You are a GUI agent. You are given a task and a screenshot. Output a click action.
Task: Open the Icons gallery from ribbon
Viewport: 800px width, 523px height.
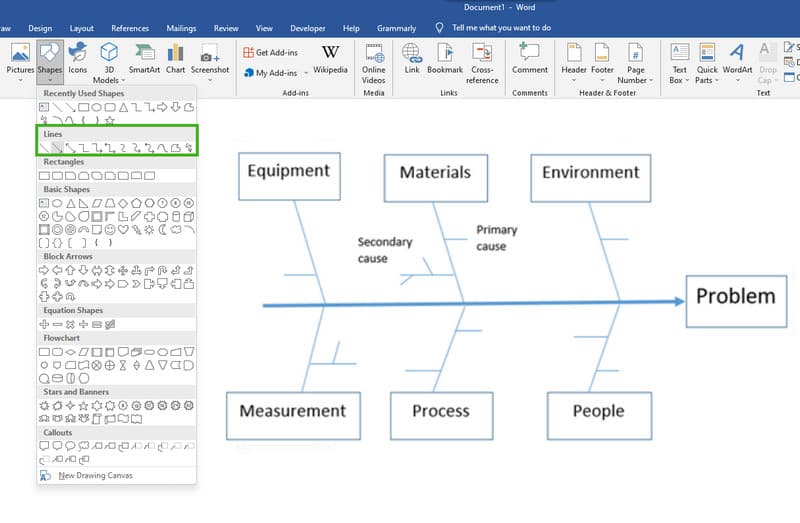78,59
